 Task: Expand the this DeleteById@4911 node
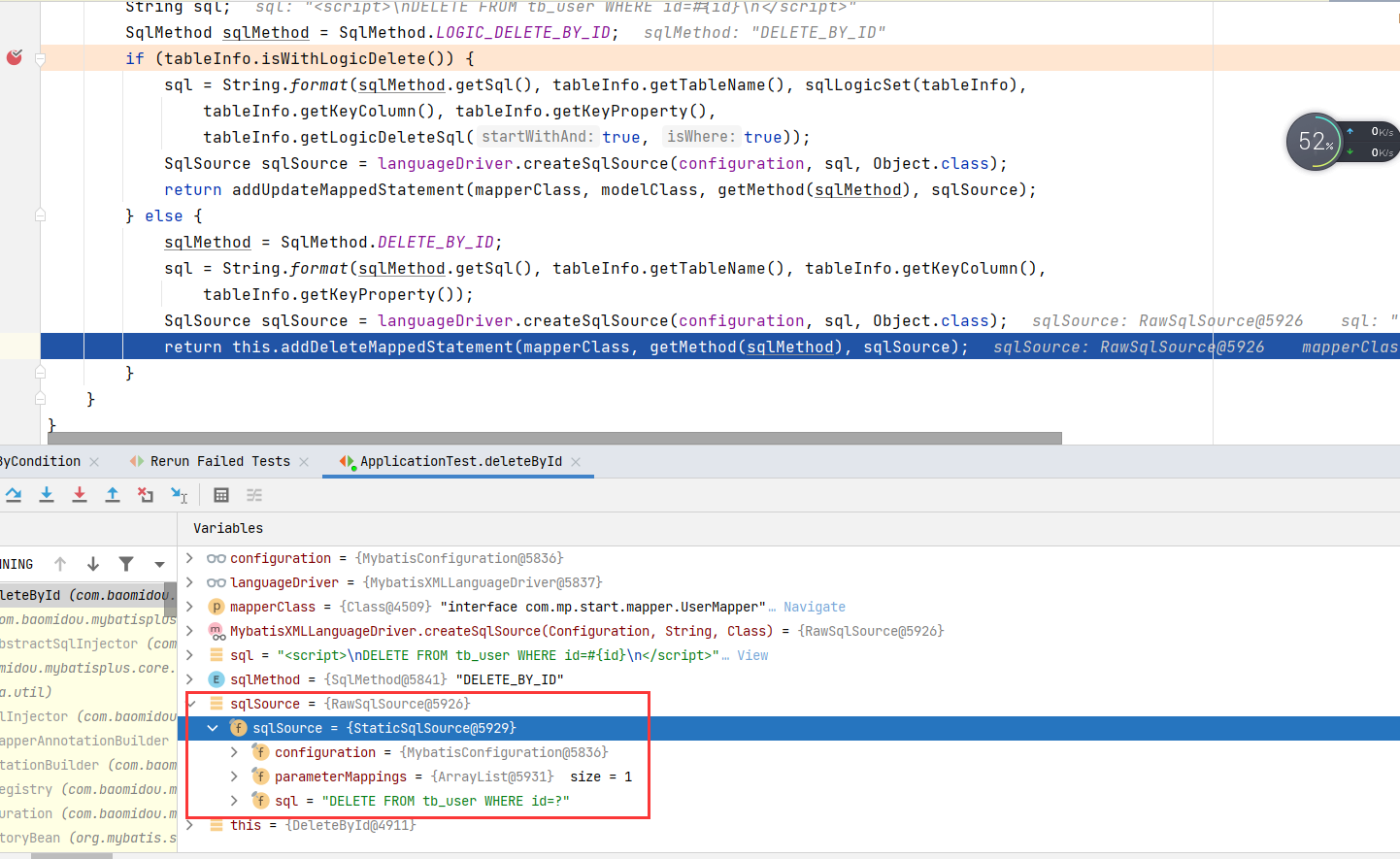coord(189,825)
